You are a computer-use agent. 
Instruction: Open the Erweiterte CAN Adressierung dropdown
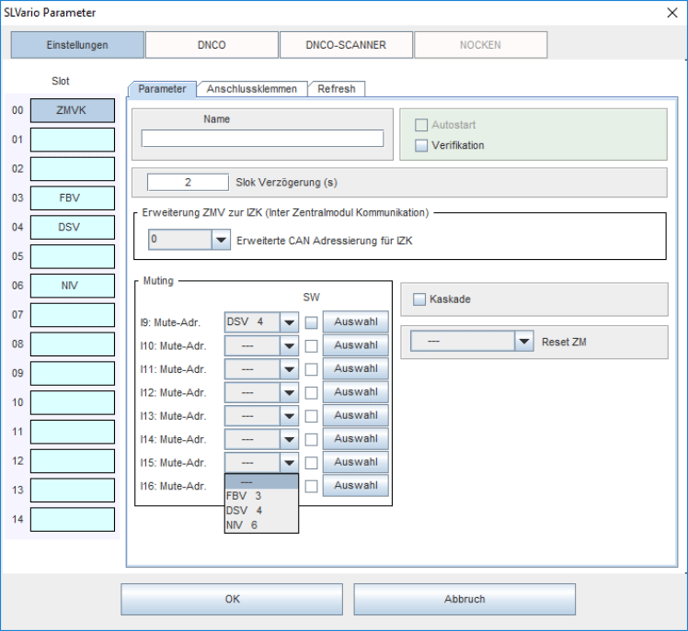[x=221, y=240]
